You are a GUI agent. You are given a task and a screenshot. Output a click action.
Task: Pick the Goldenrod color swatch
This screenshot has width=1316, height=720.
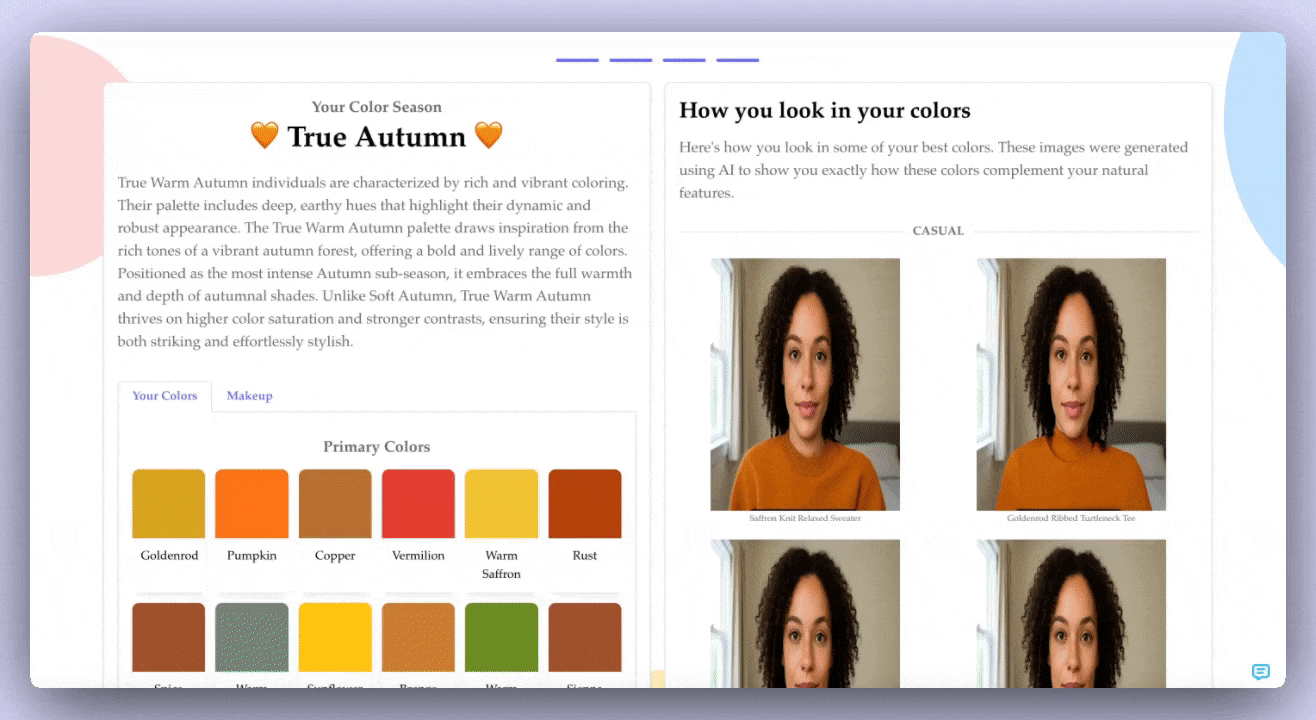point(169,504)
